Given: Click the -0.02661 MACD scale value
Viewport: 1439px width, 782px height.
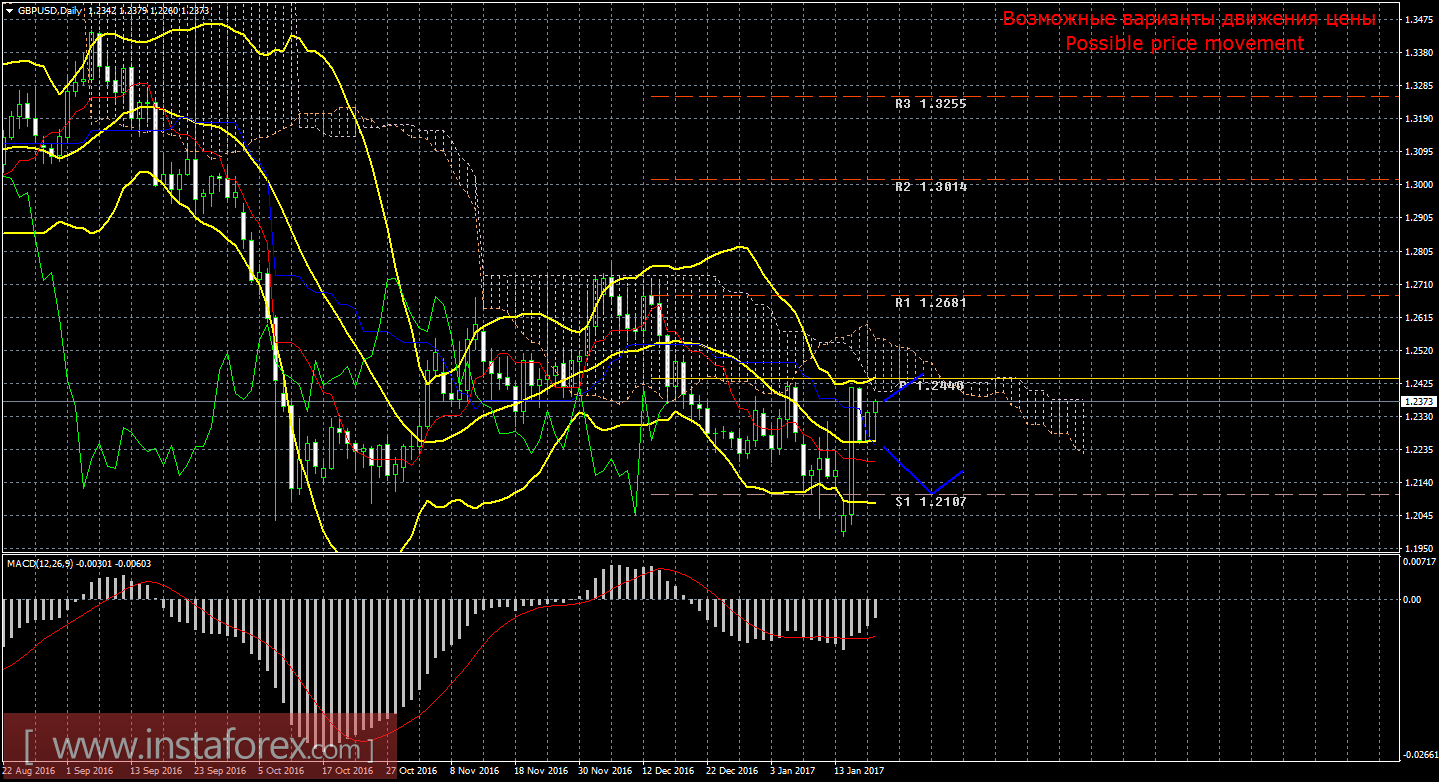Looking at the screenshot, I should click(1418, 756).
